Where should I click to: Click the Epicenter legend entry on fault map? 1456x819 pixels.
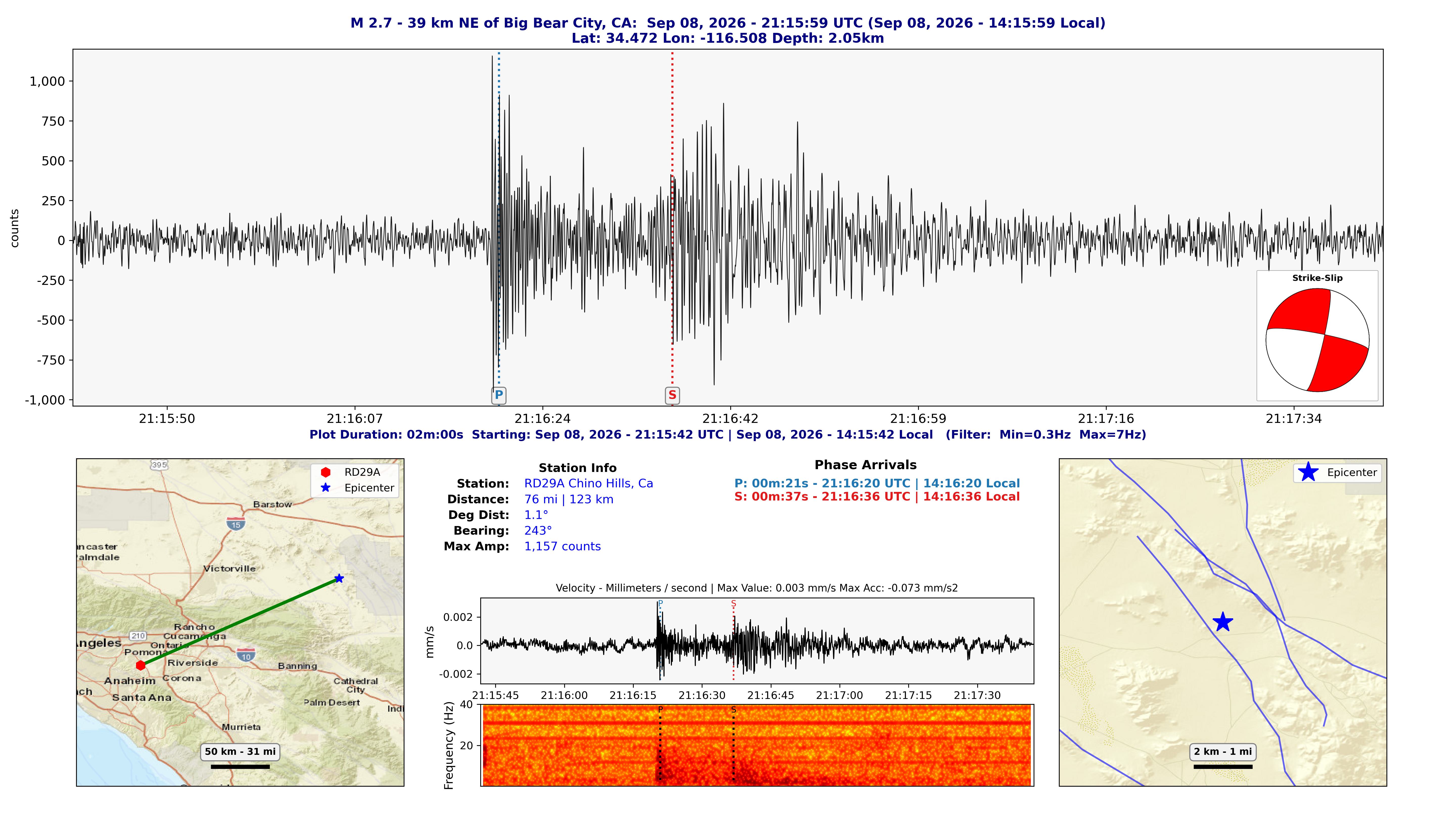(x=1337, y=472)
